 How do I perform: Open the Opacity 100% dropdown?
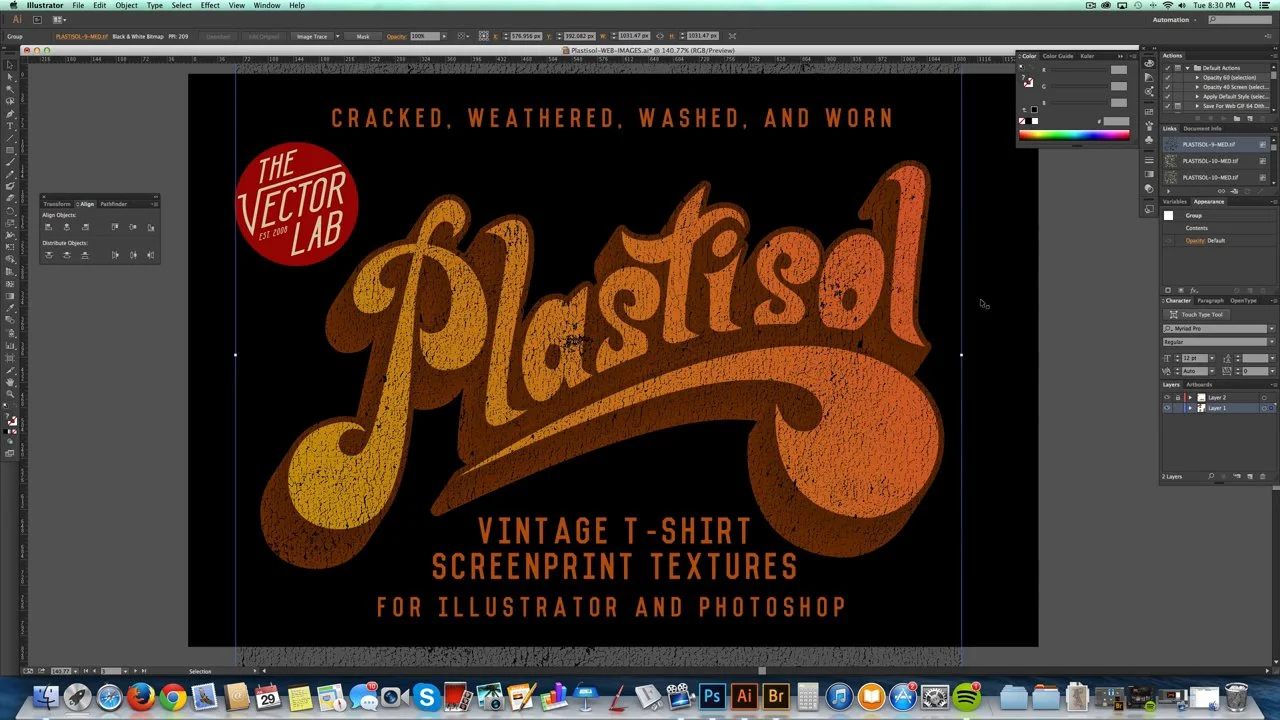444,36
